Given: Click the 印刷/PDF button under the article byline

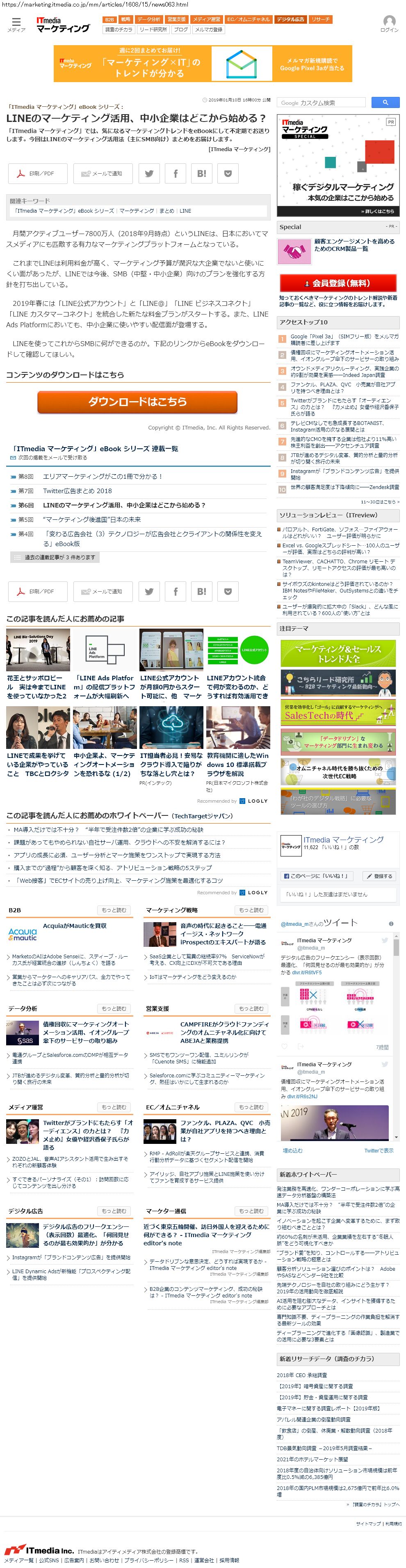Looking at the screenshot, I should [38, 174].
